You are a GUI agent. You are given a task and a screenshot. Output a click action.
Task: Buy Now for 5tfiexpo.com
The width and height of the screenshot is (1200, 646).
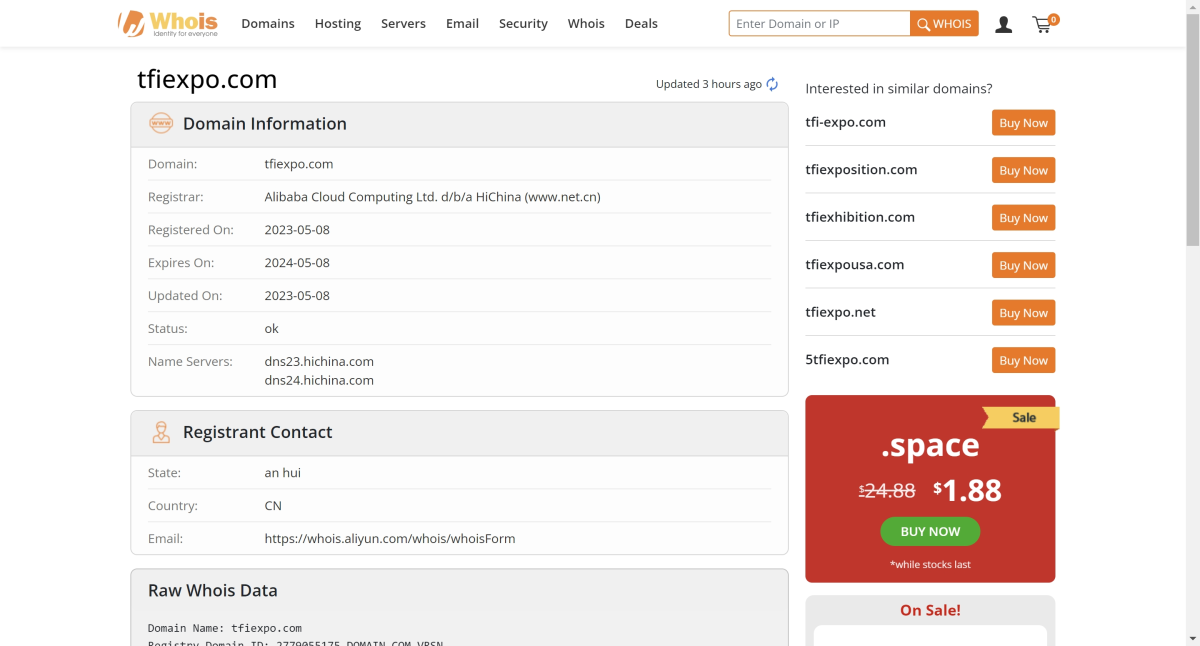click(1023, 360)
